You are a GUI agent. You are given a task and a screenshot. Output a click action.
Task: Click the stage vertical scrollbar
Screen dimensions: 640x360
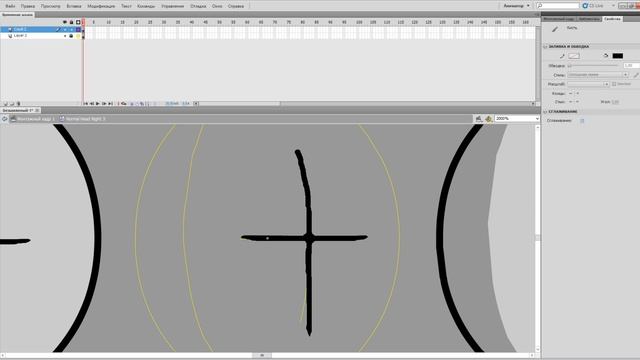pos(538,238)
